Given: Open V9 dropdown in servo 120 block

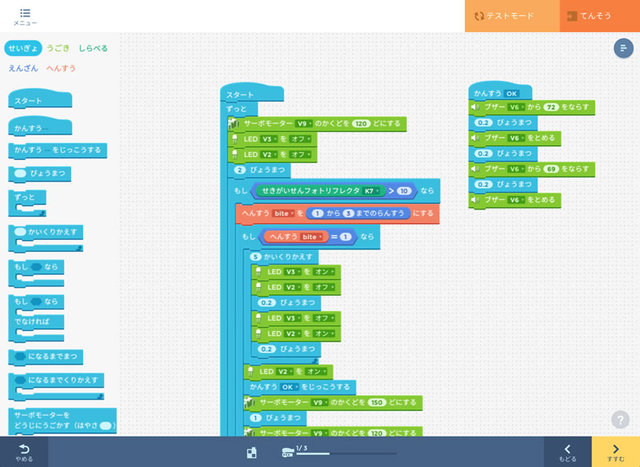Looking at the screenshot, I should point(304,124).
